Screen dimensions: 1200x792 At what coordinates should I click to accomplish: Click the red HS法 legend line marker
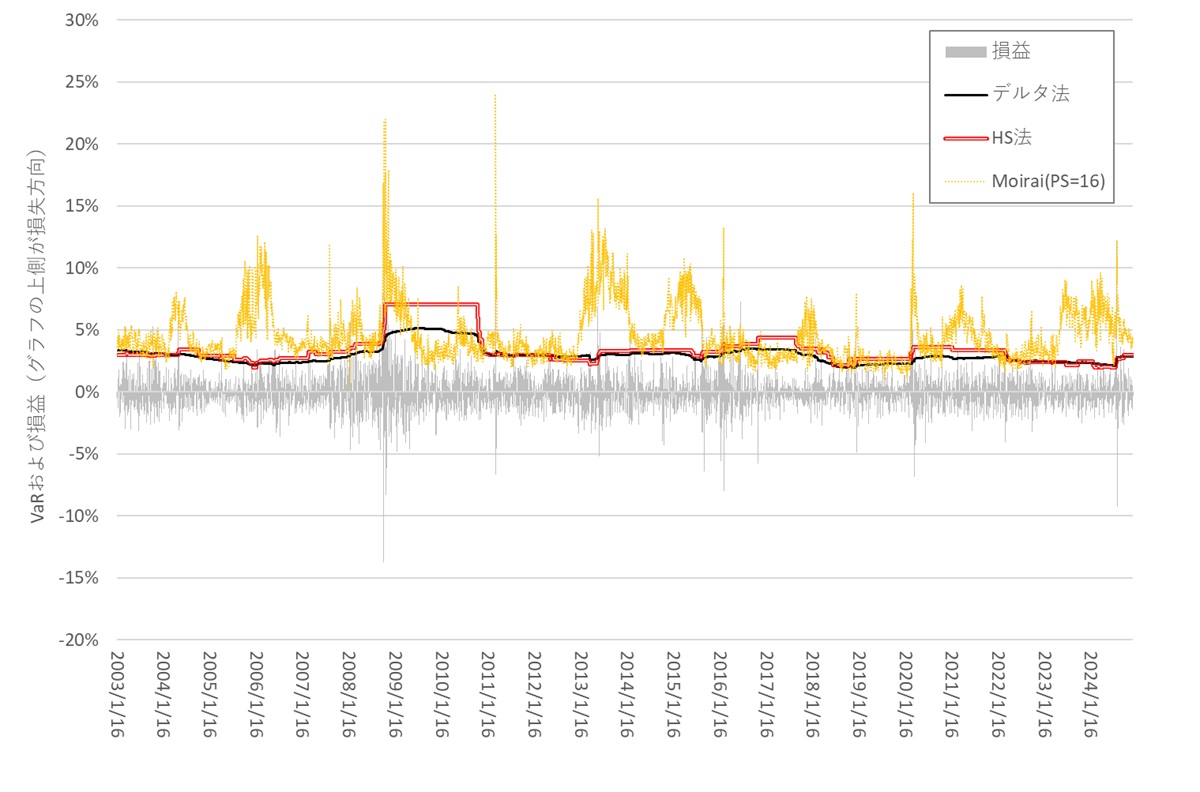(963, 138)
